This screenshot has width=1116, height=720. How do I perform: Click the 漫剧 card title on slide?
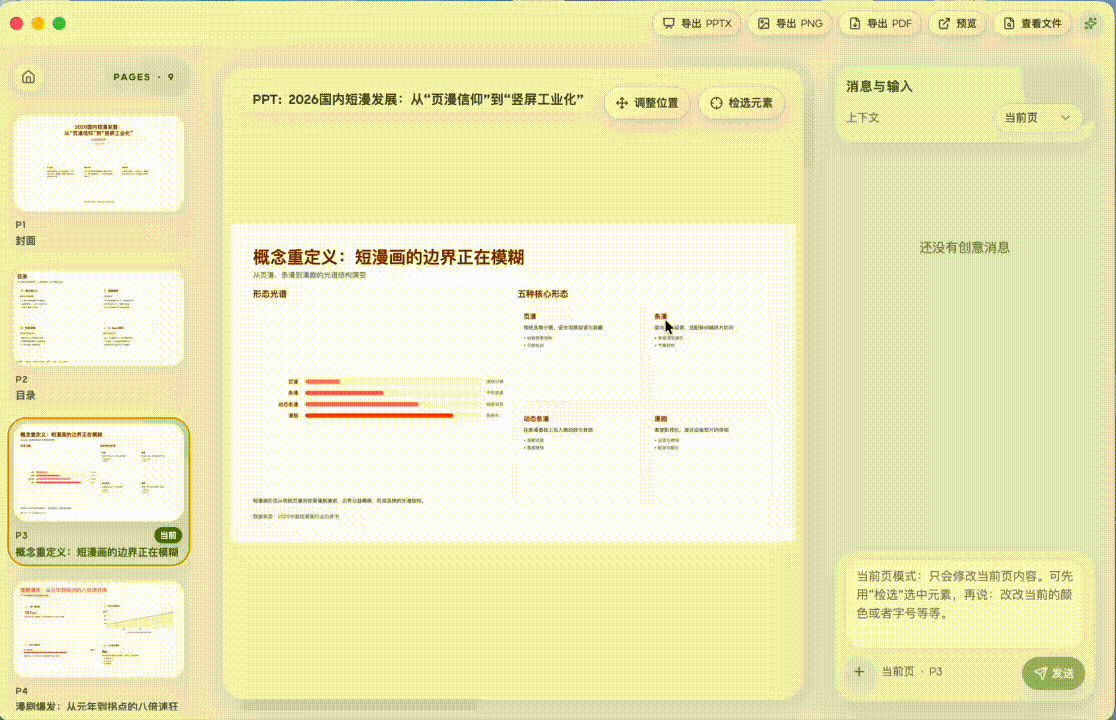660,419
